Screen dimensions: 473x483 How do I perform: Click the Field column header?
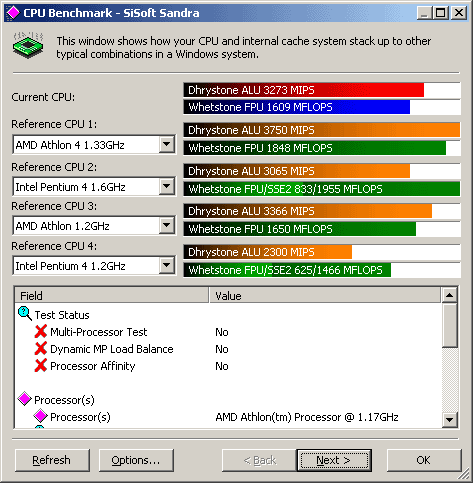coord(112,295)
